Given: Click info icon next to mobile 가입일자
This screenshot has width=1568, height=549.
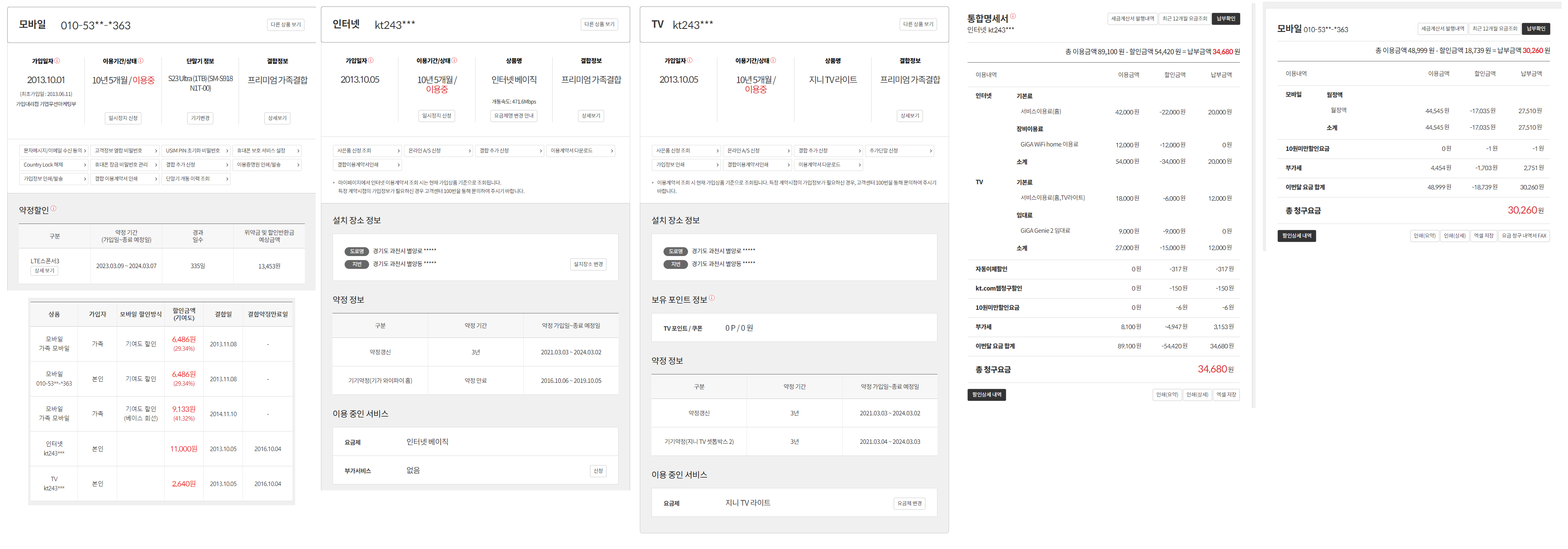Looking at the screenshot, I should [x=58, y=61].
